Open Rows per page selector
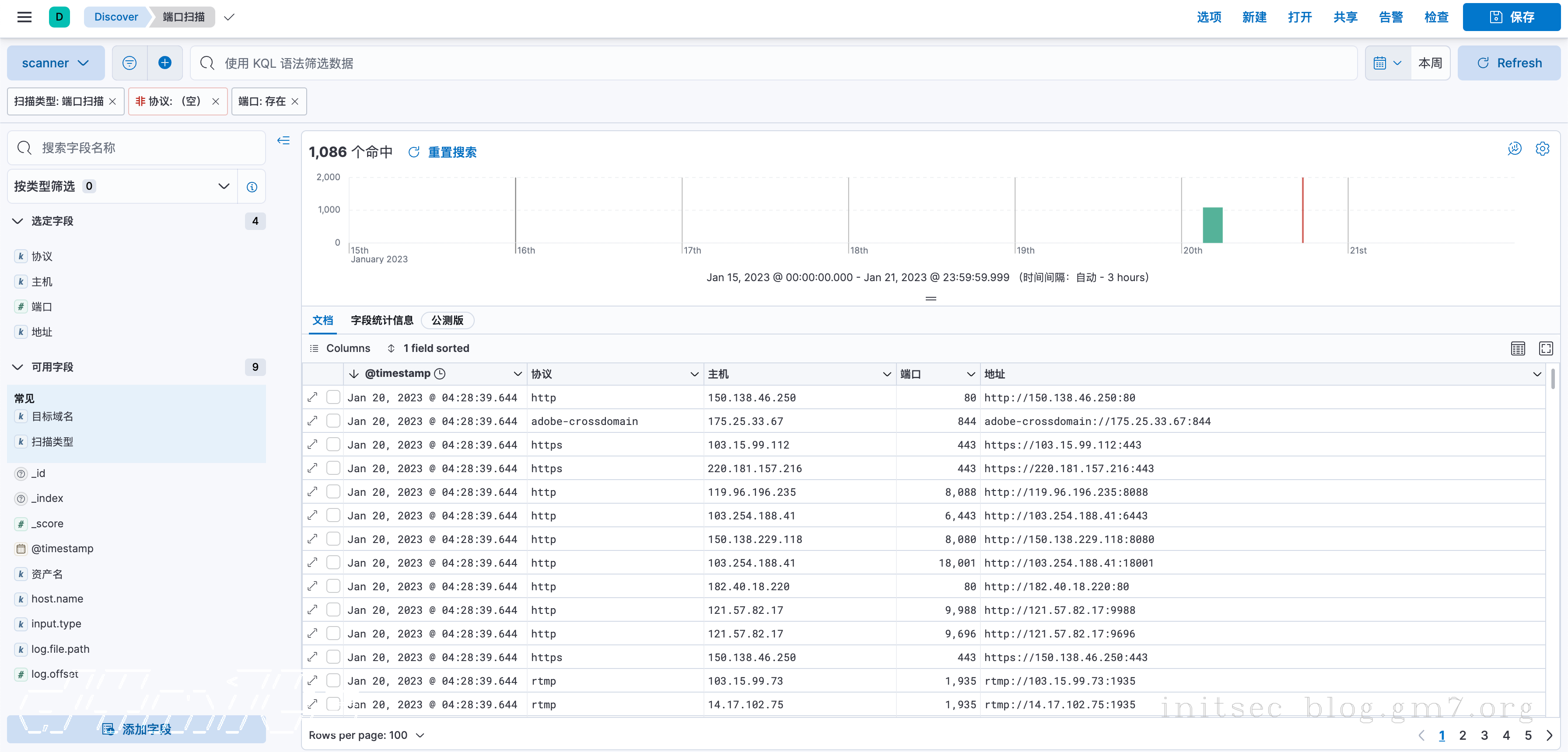The width and height of the screenshot is (1568, 752). (366, 735)
